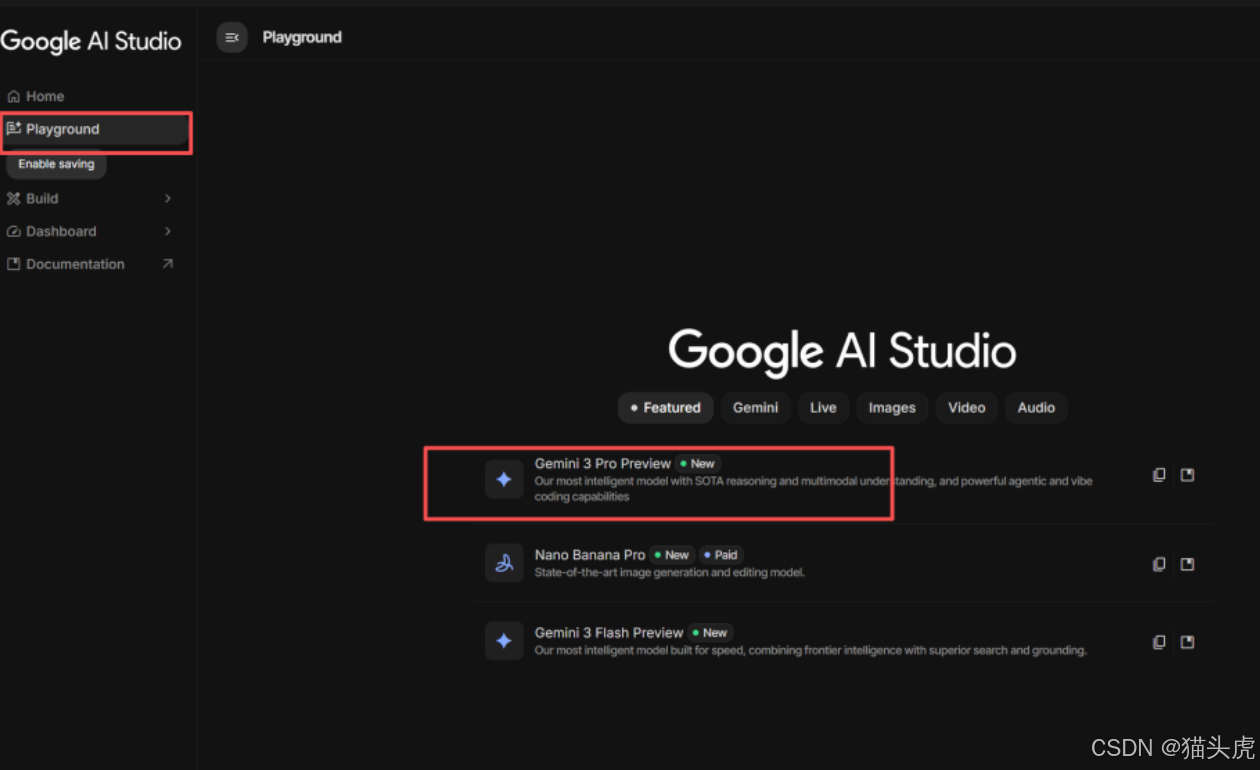Click the Build tools icon in the sidebar
Viewport: 1260px width, 770px height.
pyautogui.click(x=12, y=198)
